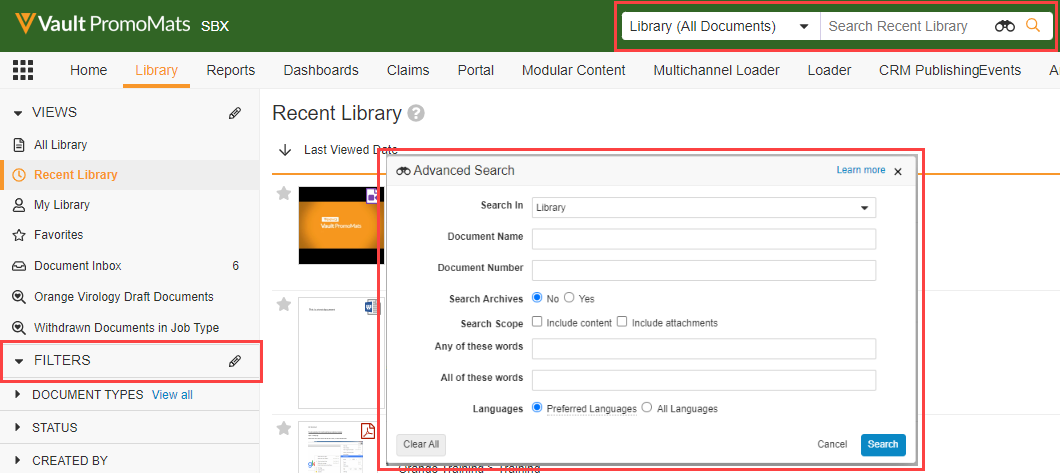Click the Document Name input field
The image size is (1060, 473).
pyautogui.click(x=704, y=238)
